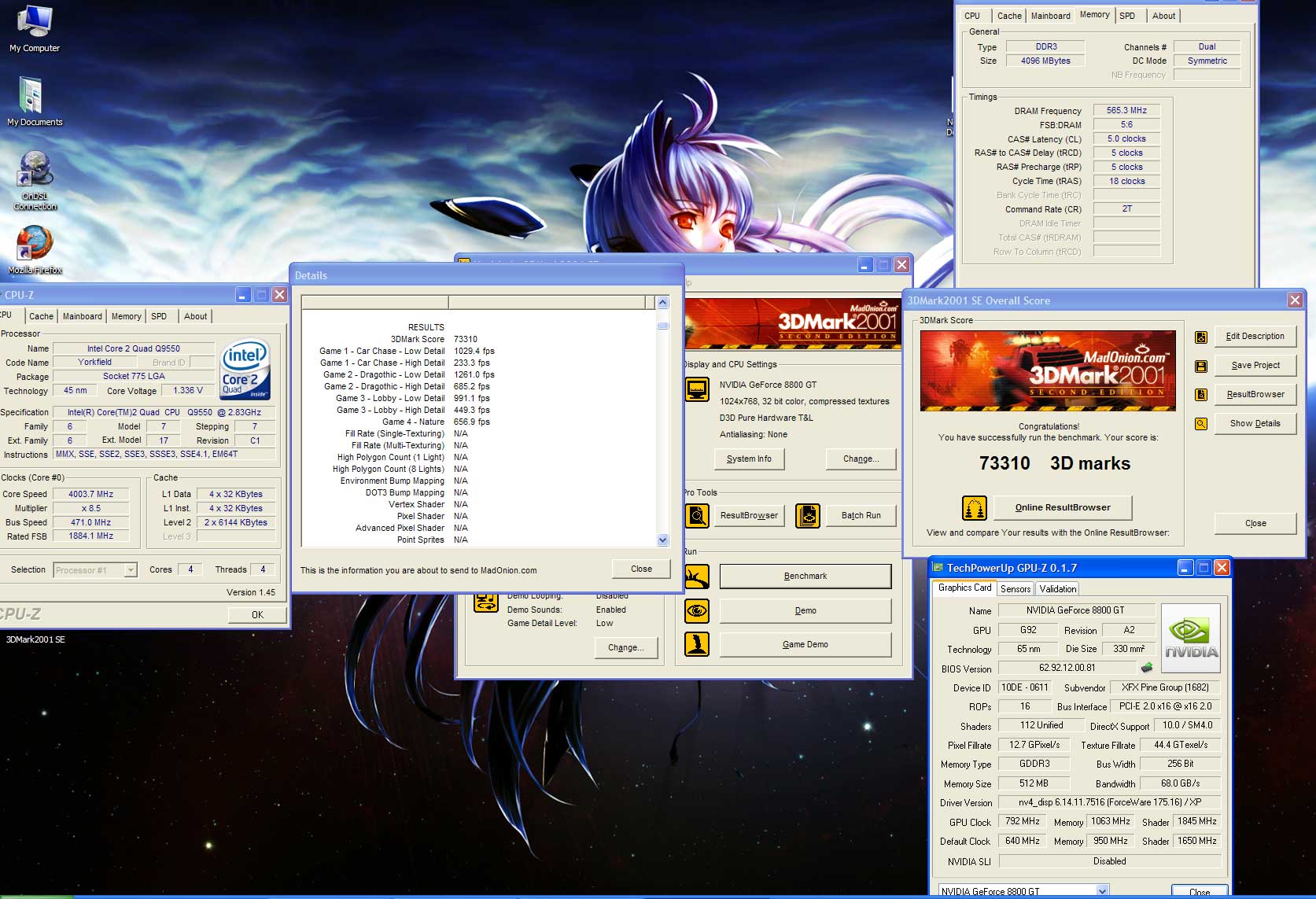The height and width of the screenshot is (899, 1316).
Task: Click the Demo button in 3DMark
Action: point(805,610)
